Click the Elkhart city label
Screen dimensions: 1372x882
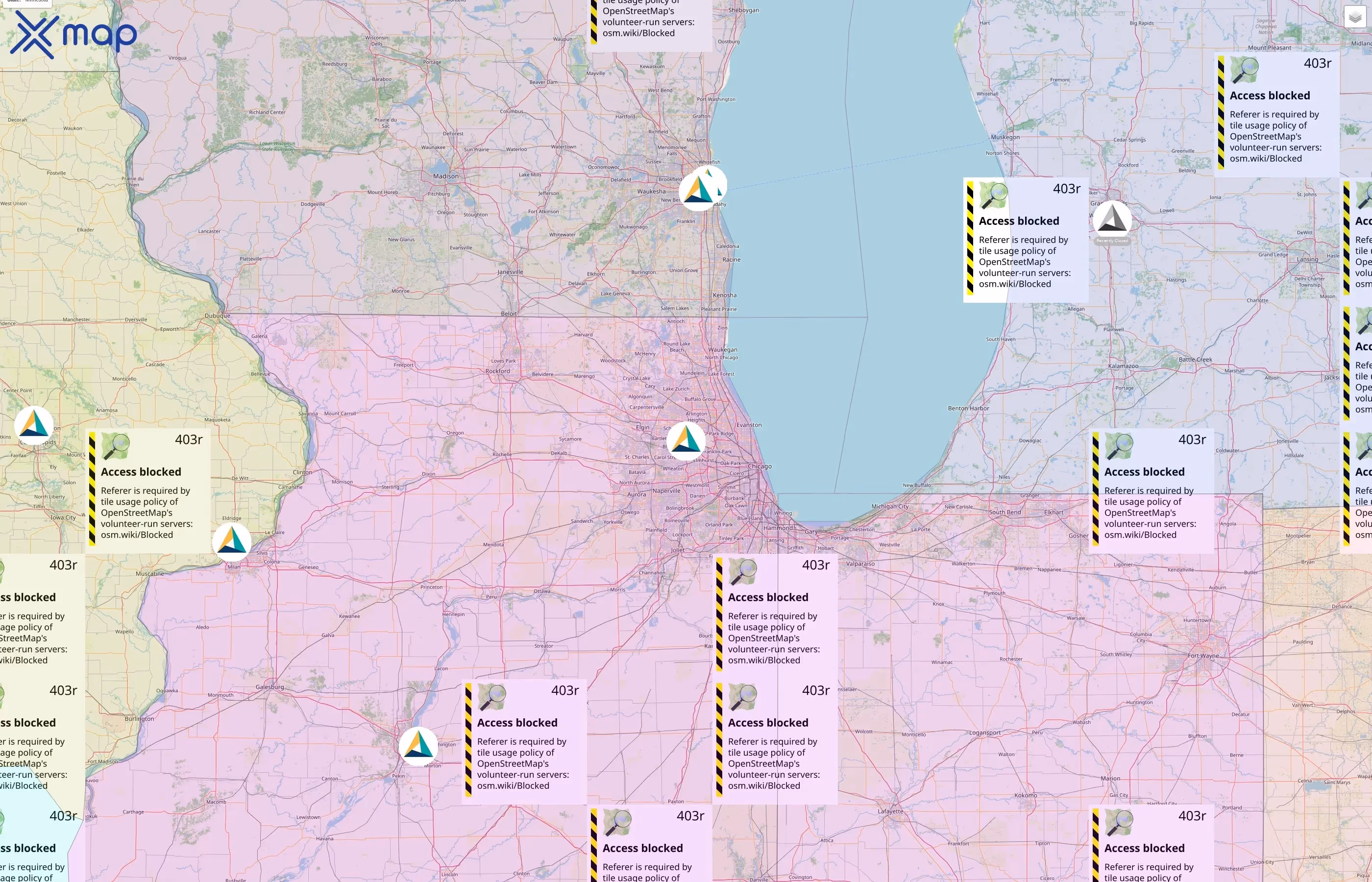(1053, 513)
